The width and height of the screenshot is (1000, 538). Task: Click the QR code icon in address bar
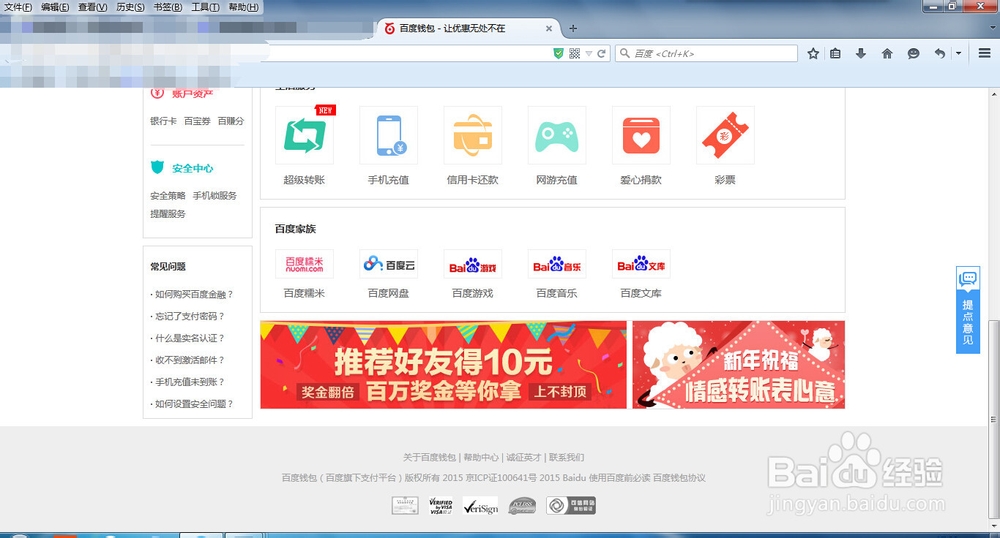[x=575, y=54]
